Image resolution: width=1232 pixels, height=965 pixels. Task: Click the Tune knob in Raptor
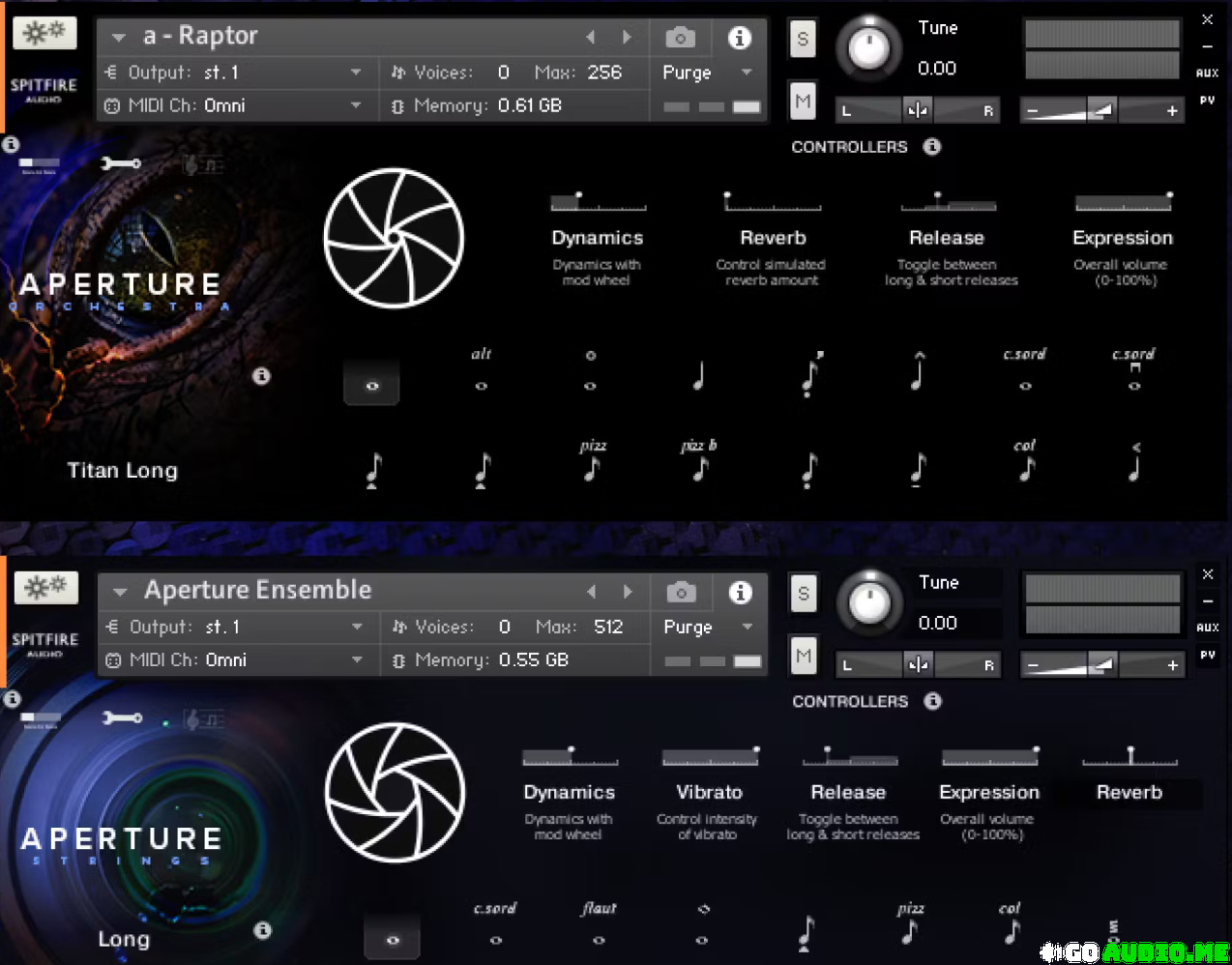coord(869,48)
